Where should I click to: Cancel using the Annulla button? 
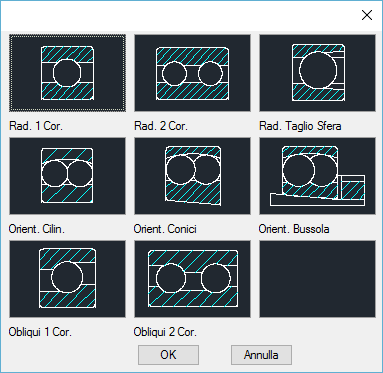(261, 355)
